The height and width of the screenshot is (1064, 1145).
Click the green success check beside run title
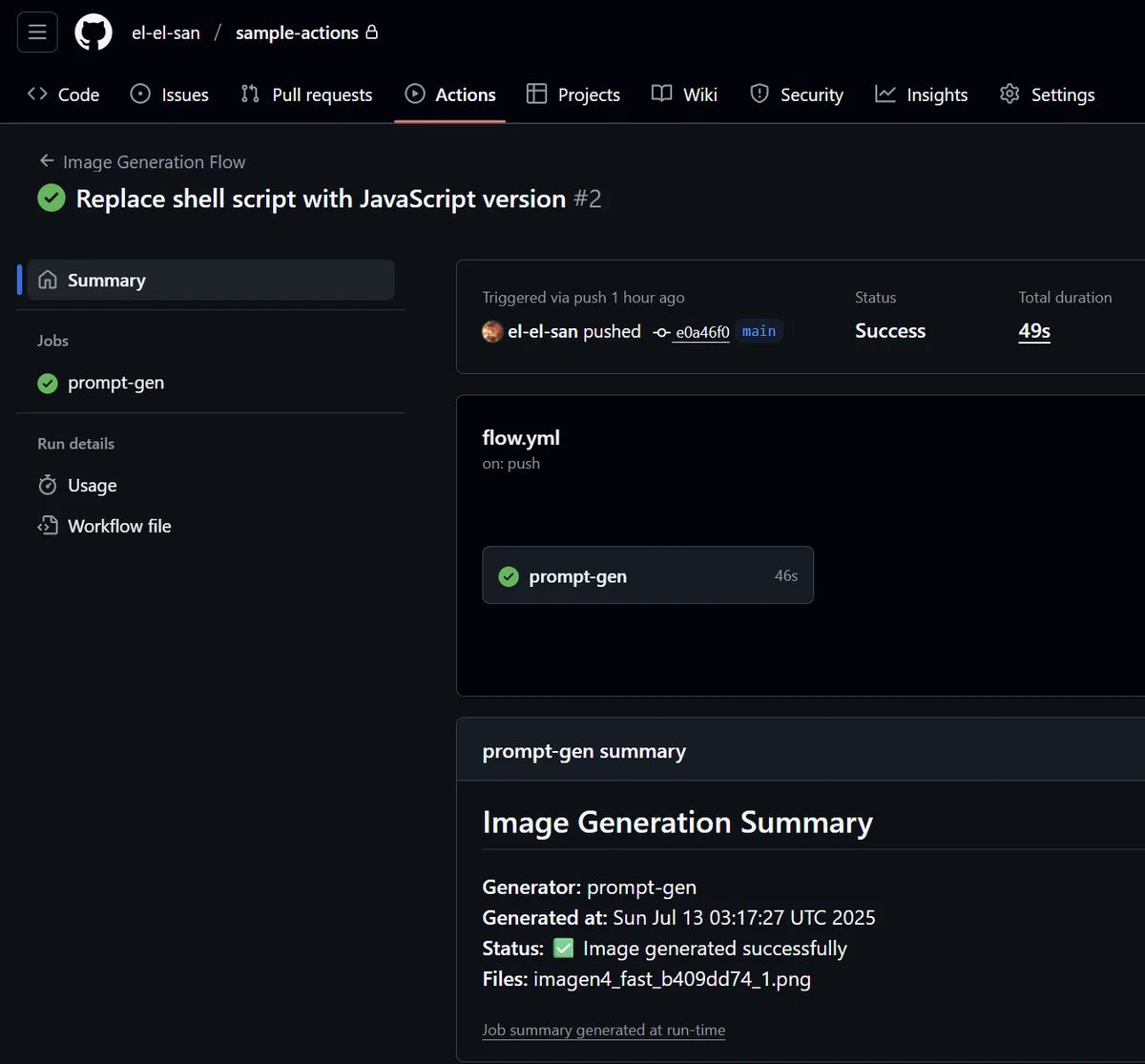[51, 198]
